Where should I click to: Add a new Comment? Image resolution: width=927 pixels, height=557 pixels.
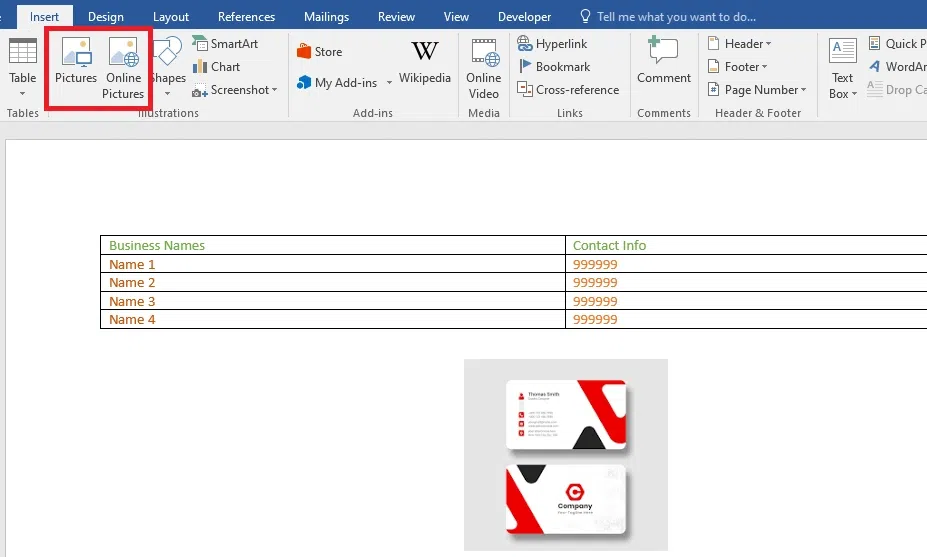click(x=663, y=60)
